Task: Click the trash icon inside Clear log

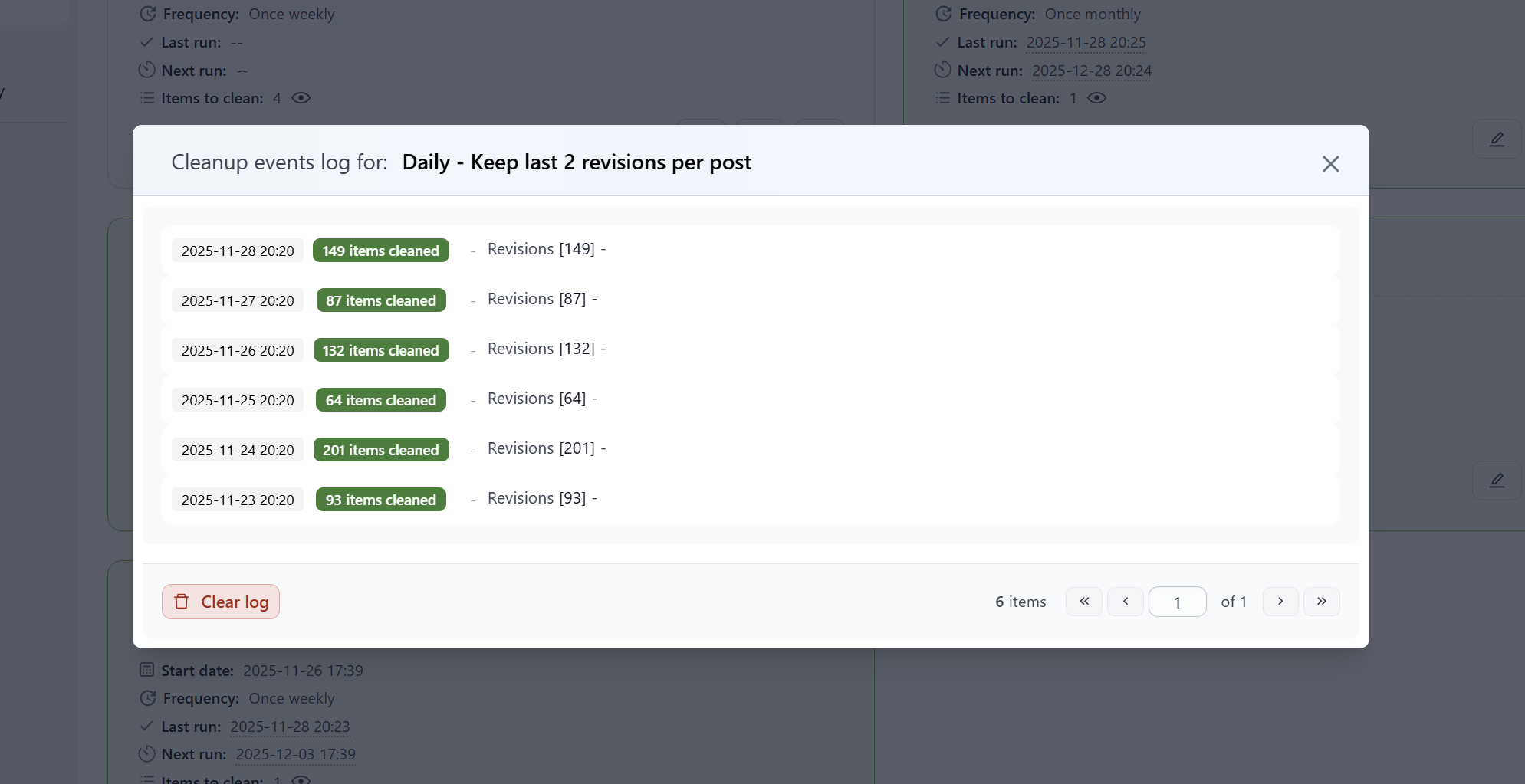Action: (x=182, y=602)
